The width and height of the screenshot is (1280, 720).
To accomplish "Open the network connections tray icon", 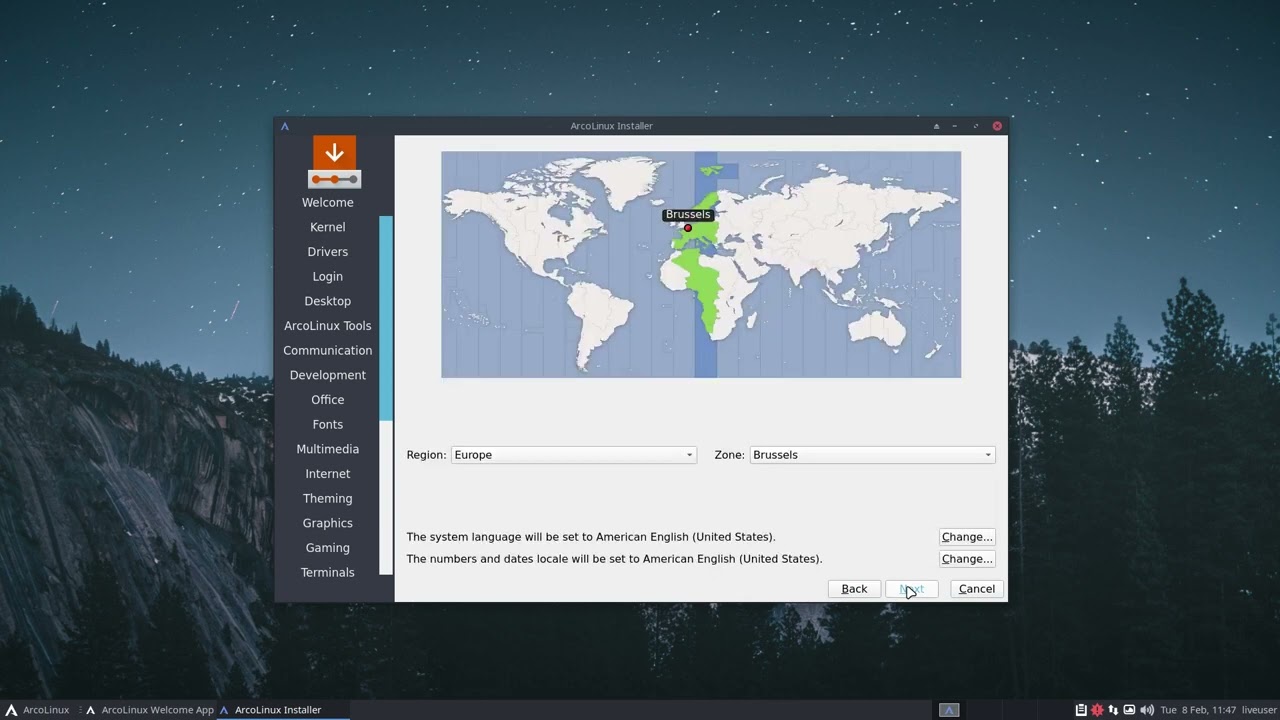I will (1113, 710).
